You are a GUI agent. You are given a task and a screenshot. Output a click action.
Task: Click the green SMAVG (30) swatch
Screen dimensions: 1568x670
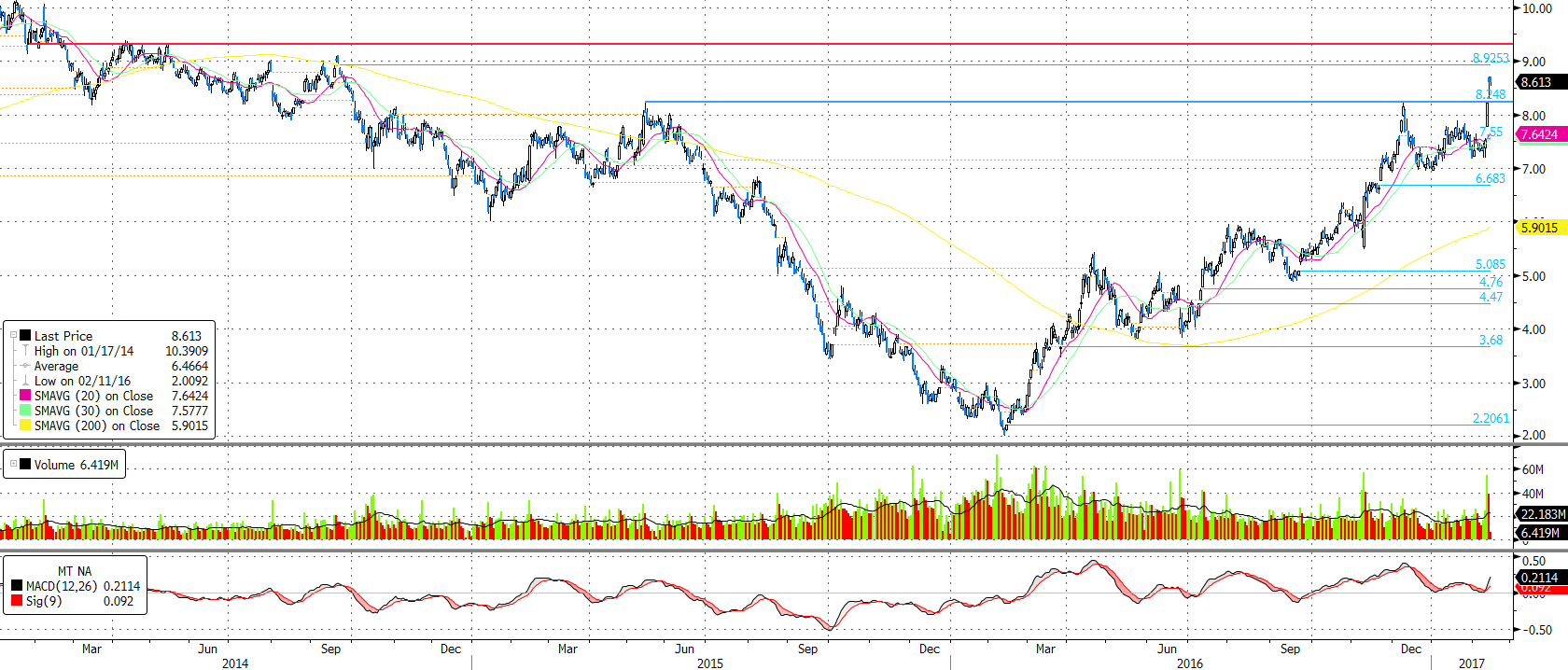click(26, 411)
